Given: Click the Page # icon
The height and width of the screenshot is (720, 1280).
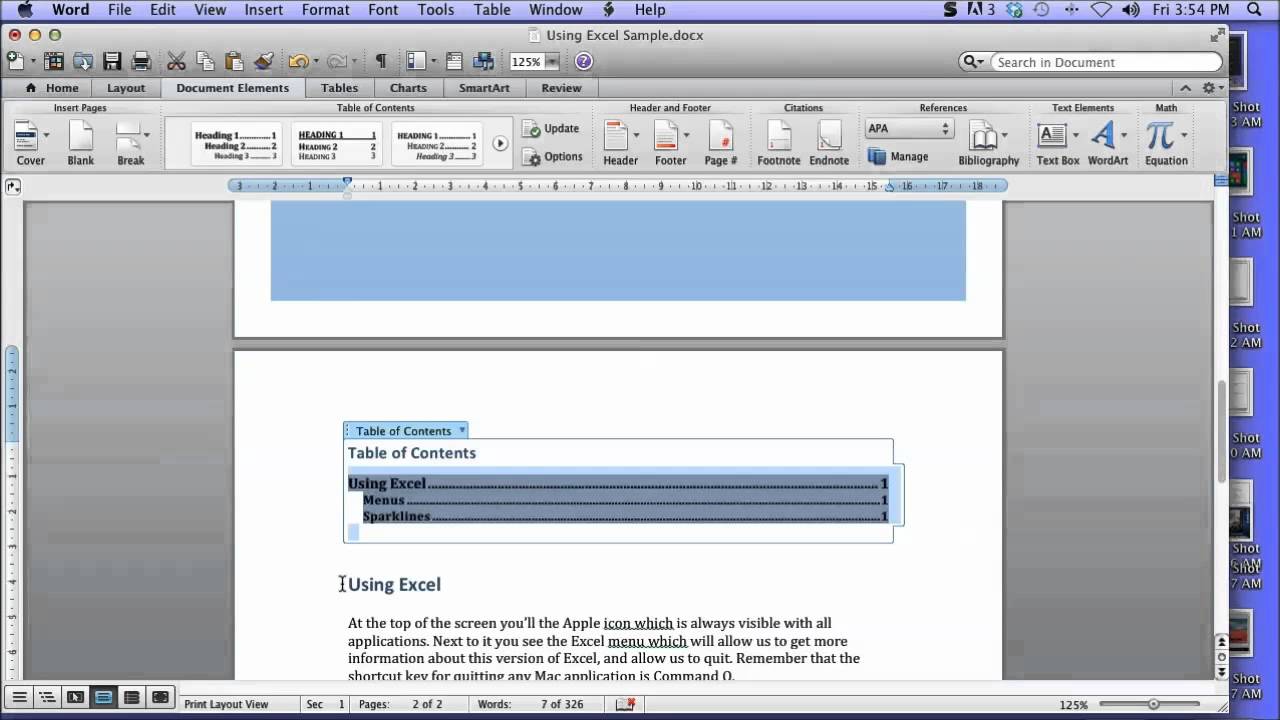Looking at the screenshot, I should [720, 143].
